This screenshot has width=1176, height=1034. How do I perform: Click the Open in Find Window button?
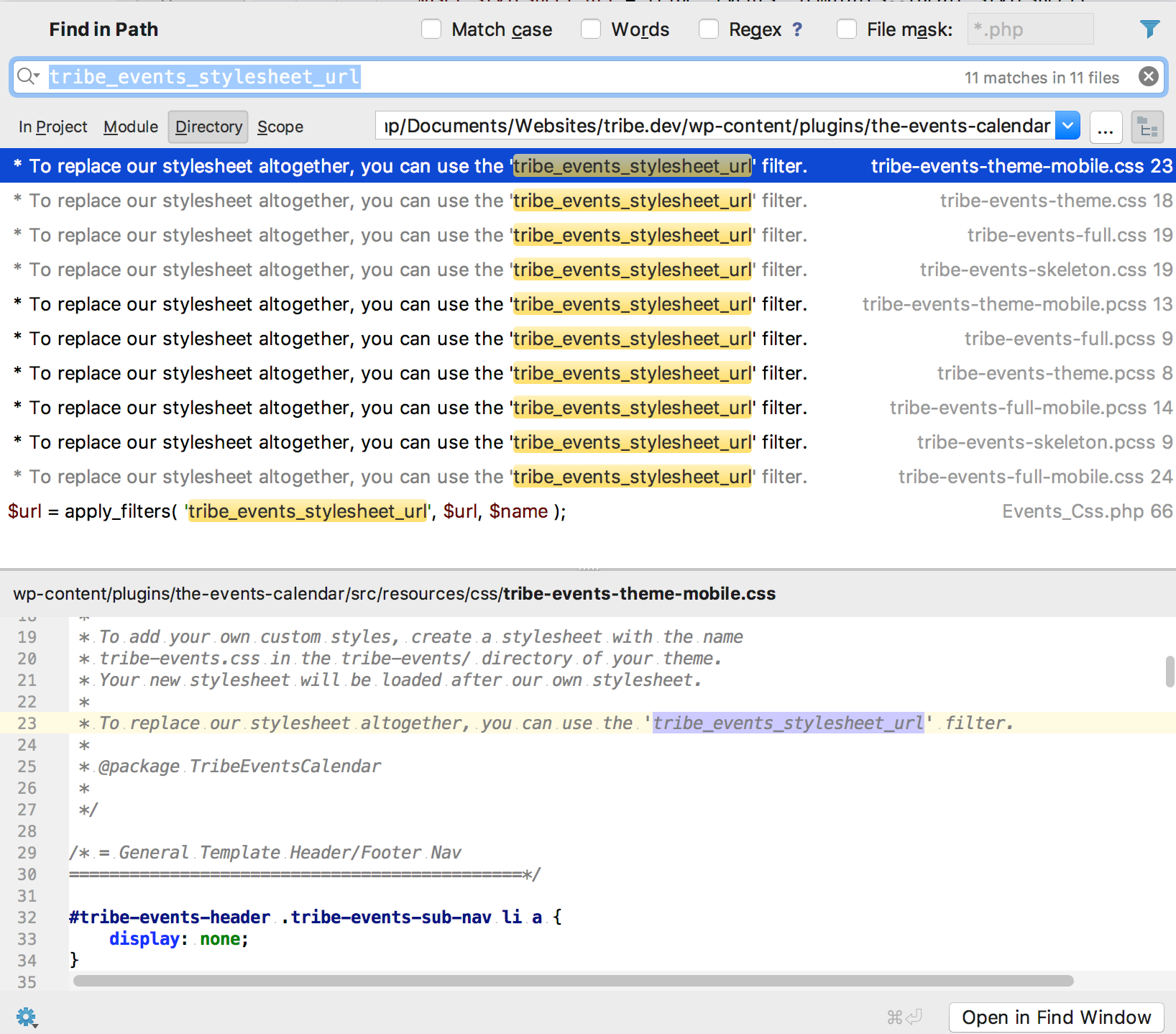click(x=1056, y=1017)
